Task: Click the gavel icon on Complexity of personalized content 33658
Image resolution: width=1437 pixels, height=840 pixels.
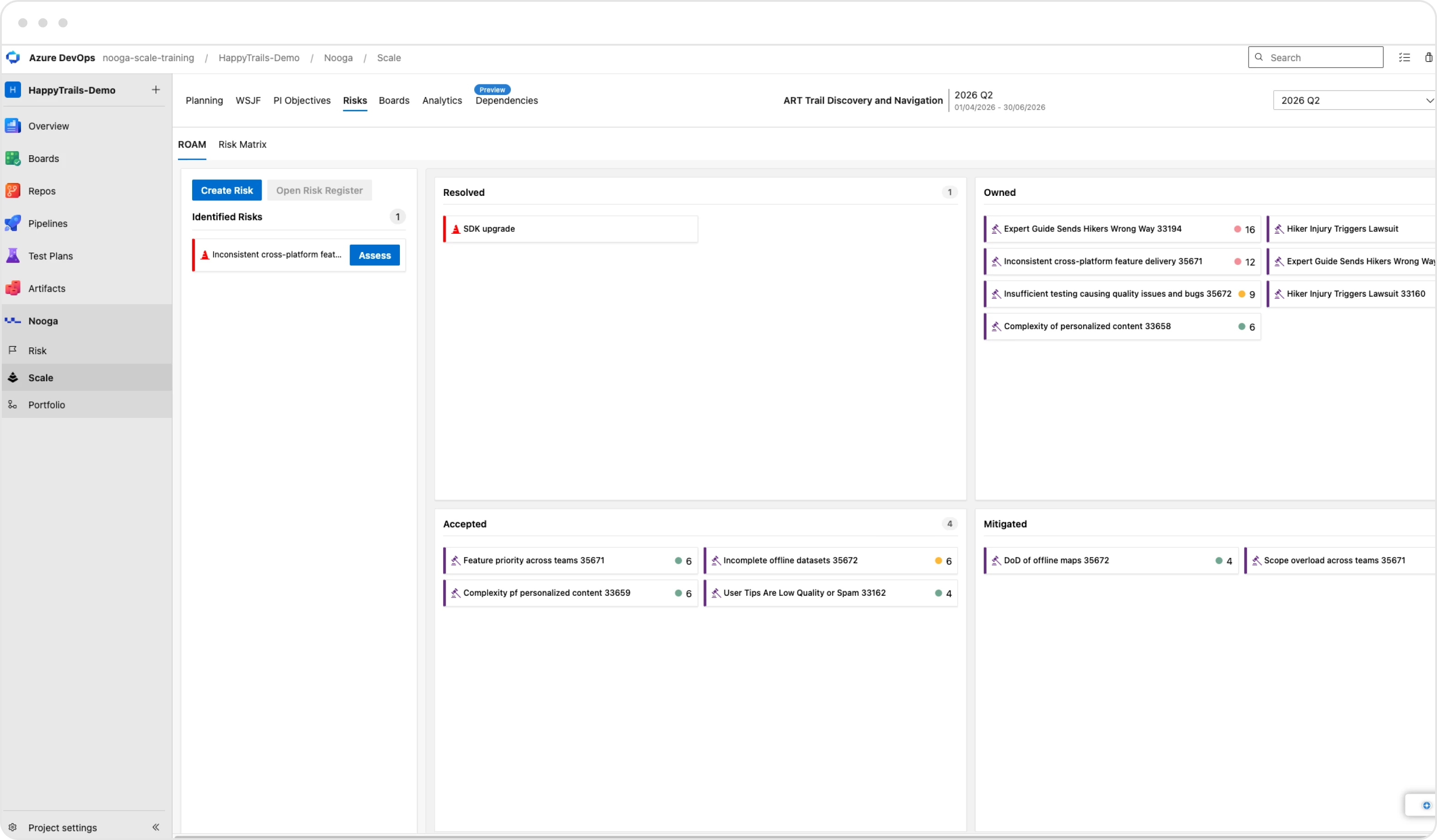Action: point(996,327)
